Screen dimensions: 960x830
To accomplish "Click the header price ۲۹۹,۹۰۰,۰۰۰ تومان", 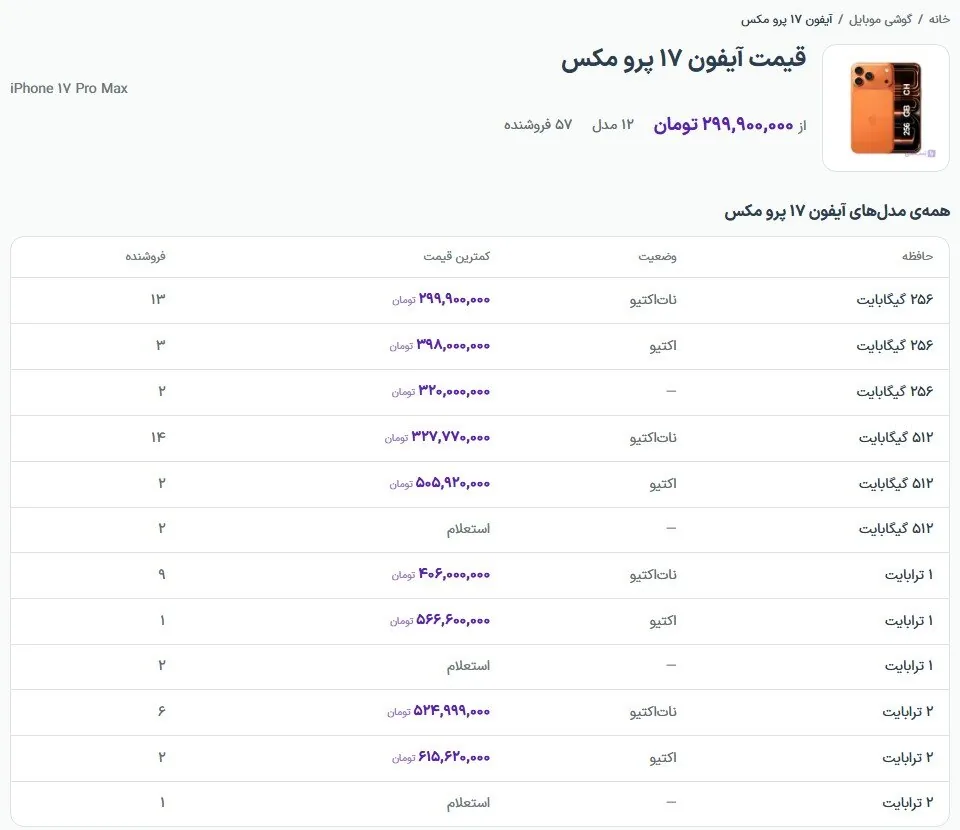I will pyautogui.click(x=723, y=125).
